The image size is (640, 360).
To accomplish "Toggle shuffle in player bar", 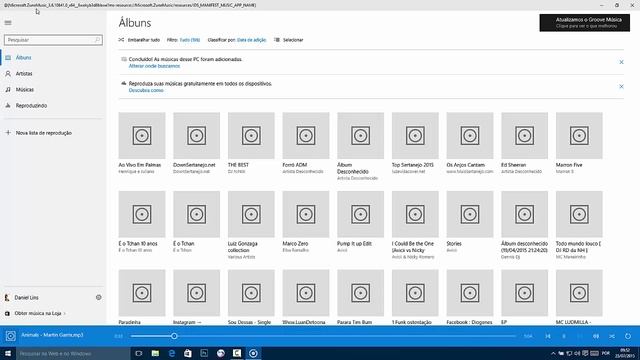I will pyautogui.click(x=612, y=336).
